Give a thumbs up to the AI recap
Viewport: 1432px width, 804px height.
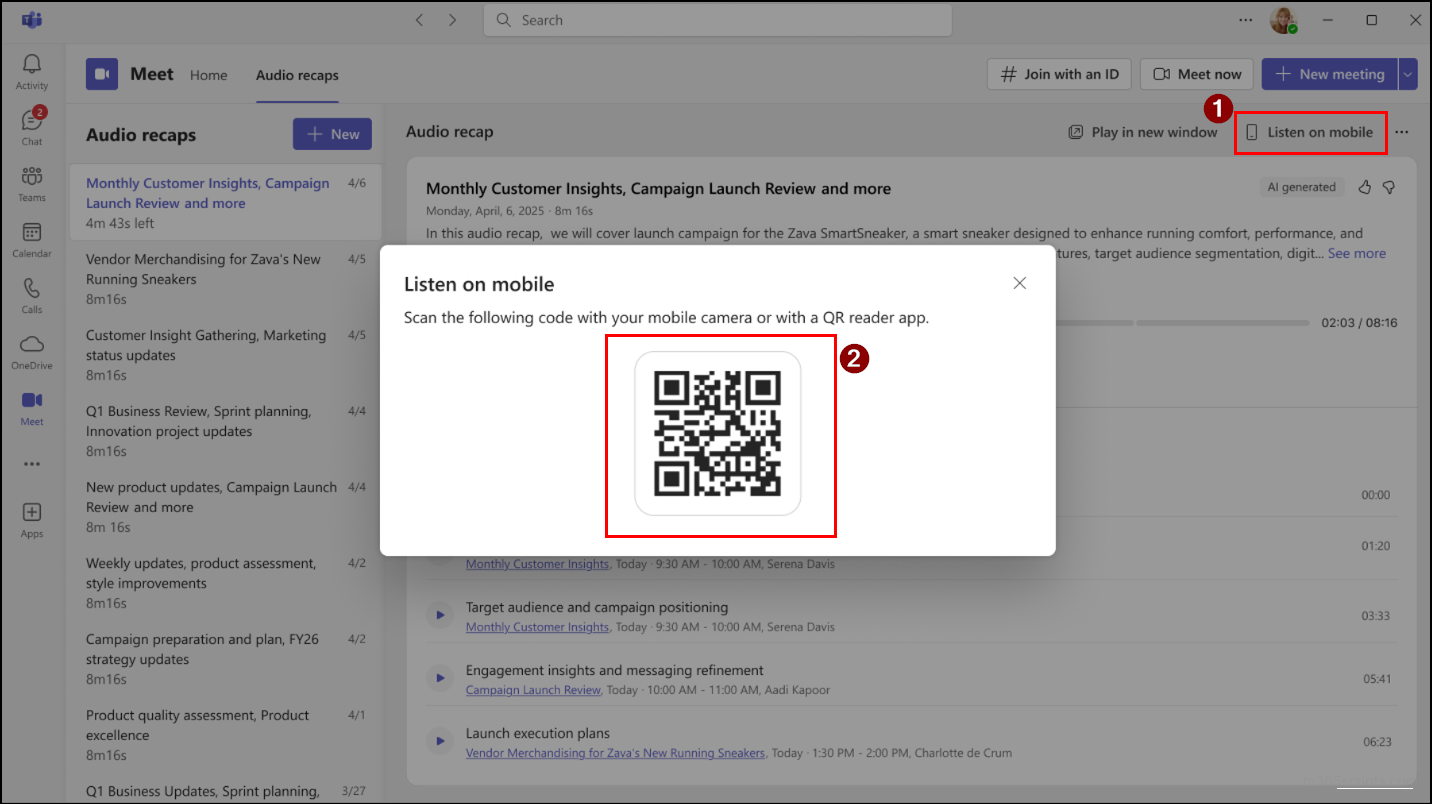(x=1364, y=187)
